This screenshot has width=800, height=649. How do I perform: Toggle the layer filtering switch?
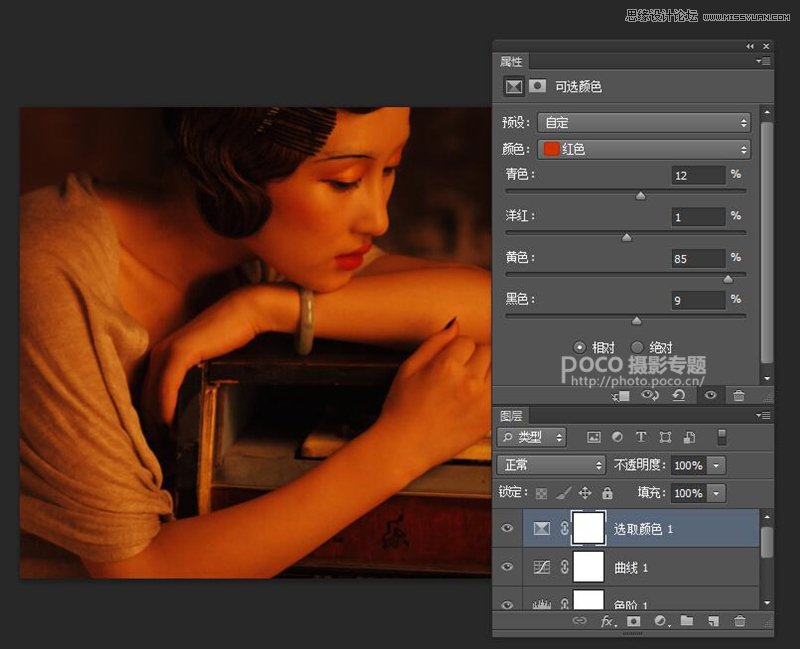pos(722,437)
